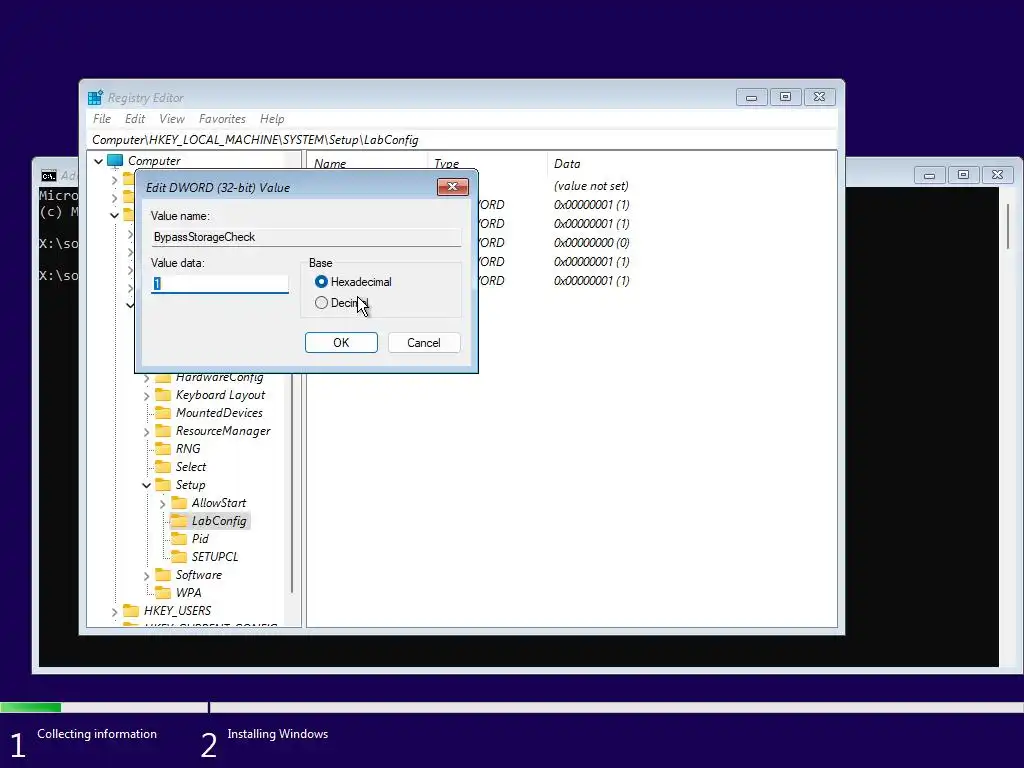Click the Value data input field
Image resolution: width=1024 pixels, height=768 pixels.
click(x=219, y=283)
